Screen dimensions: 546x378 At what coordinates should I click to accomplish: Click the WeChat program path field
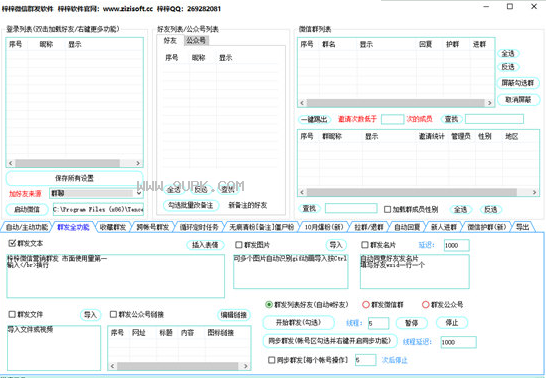pos(98,209)
